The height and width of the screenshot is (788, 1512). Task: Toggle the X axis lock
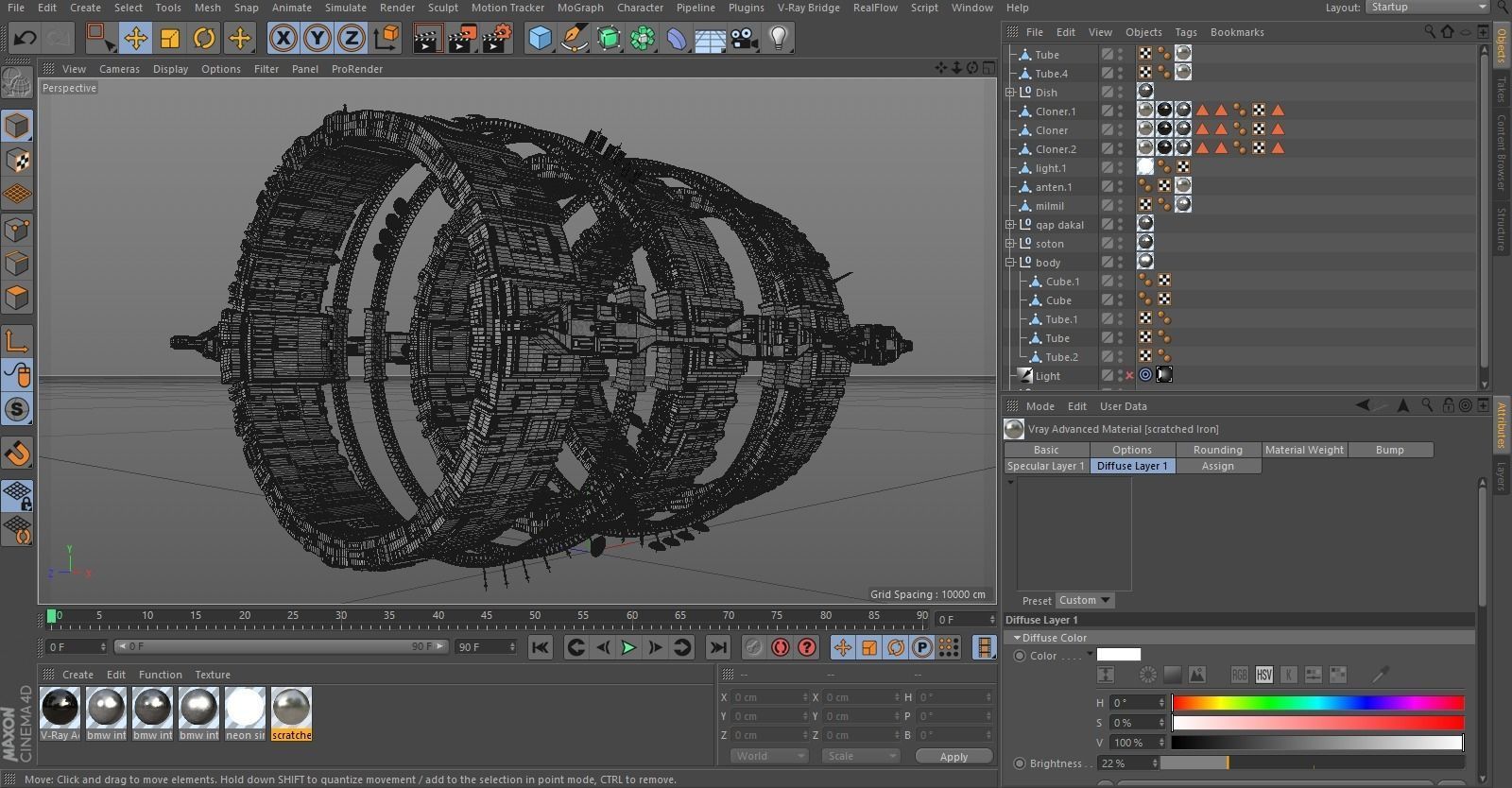click(x=283, y=39)
